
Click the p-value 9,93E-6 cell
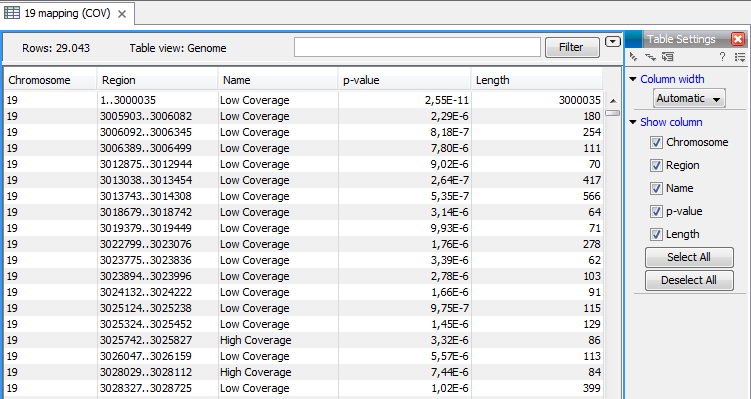click(x=405, y=228)
